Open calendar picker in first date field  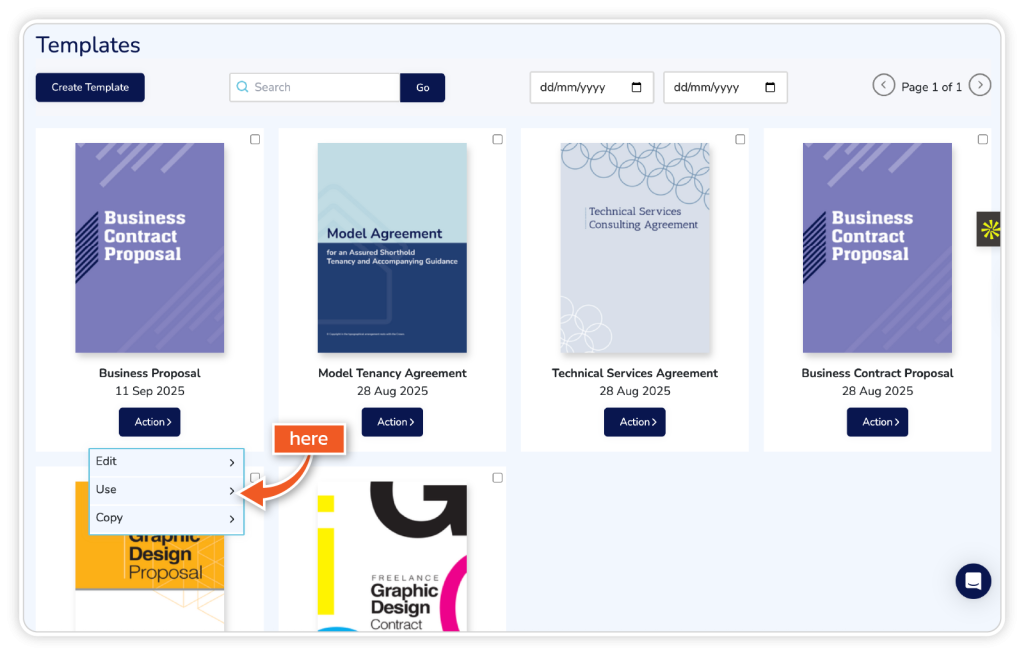click(637, 87)
